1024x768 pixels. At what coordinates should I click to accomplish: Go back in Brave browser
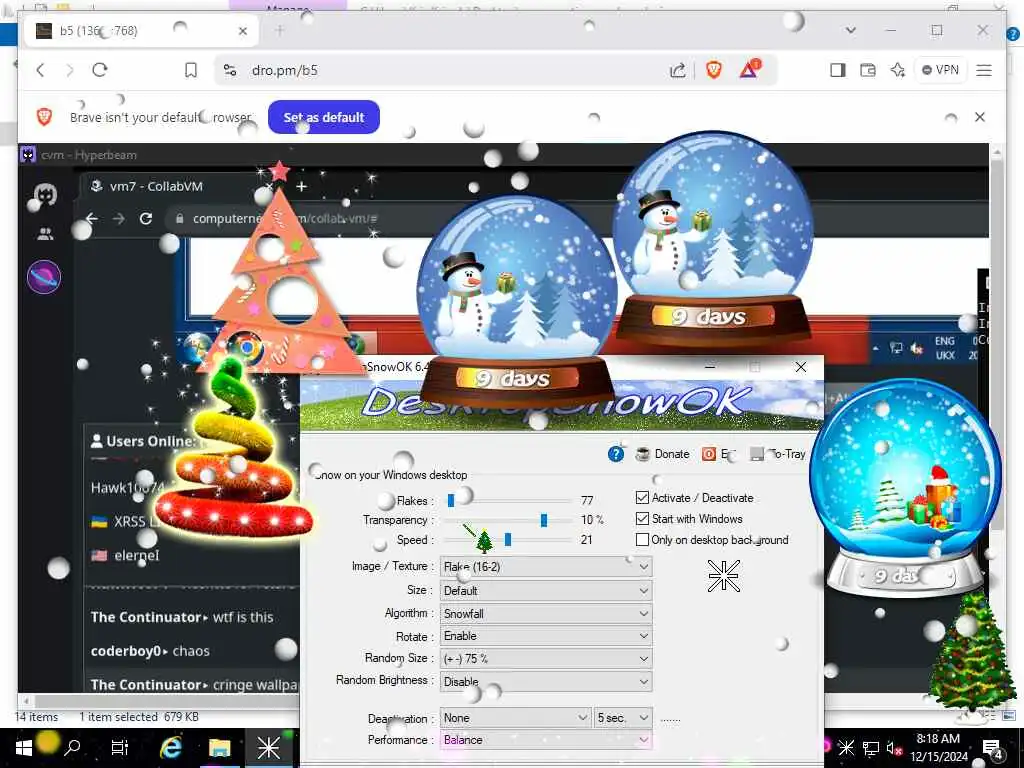[40, 70]
